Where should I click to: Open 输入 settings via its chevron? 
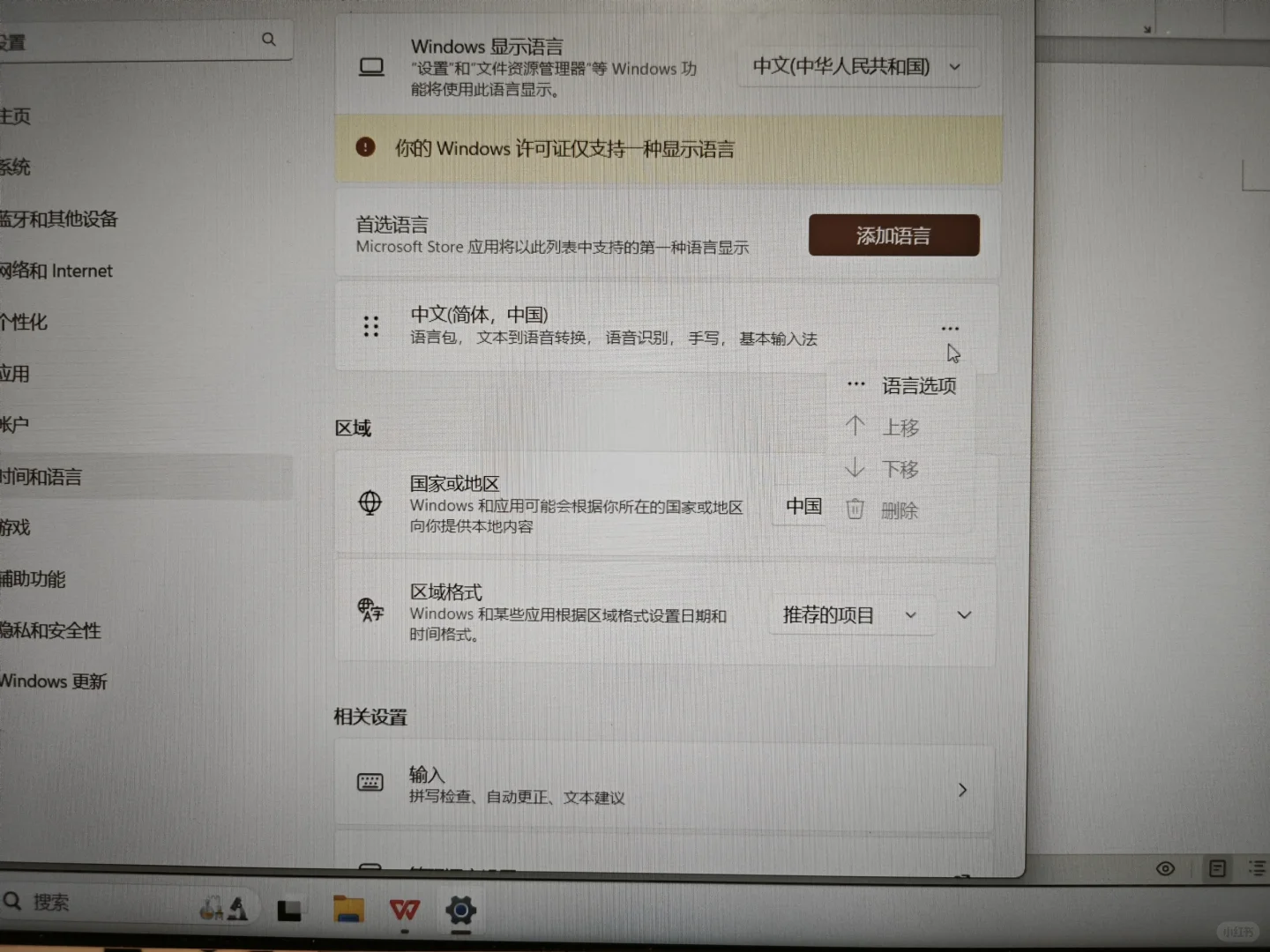[962, 790]
